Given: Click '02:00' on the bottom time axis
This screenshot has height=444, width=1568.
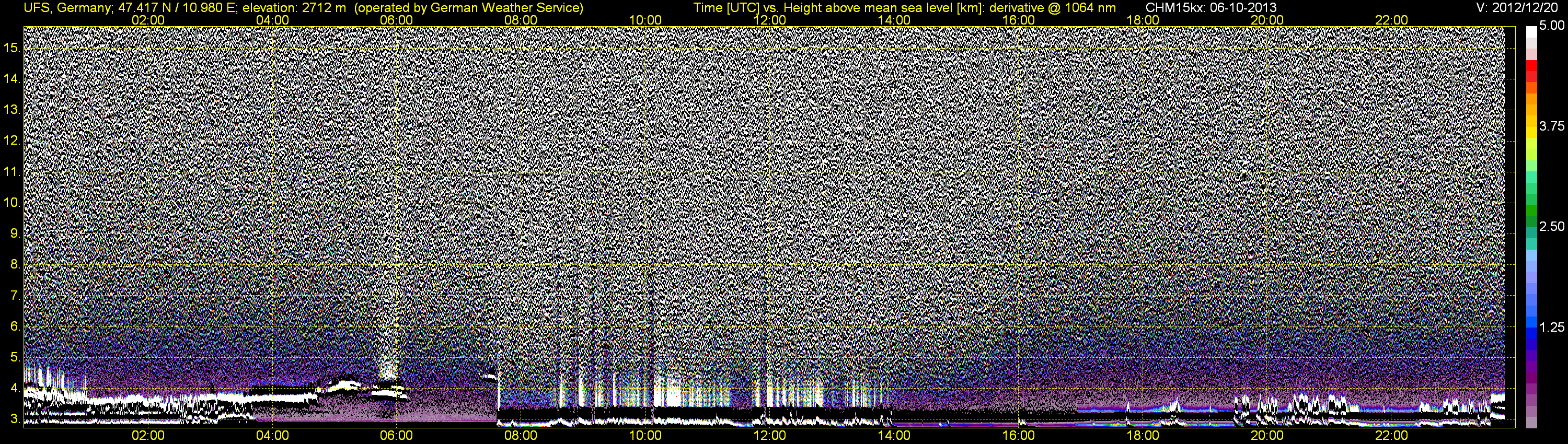Looking at the screenshot, I should click(148, 436).
